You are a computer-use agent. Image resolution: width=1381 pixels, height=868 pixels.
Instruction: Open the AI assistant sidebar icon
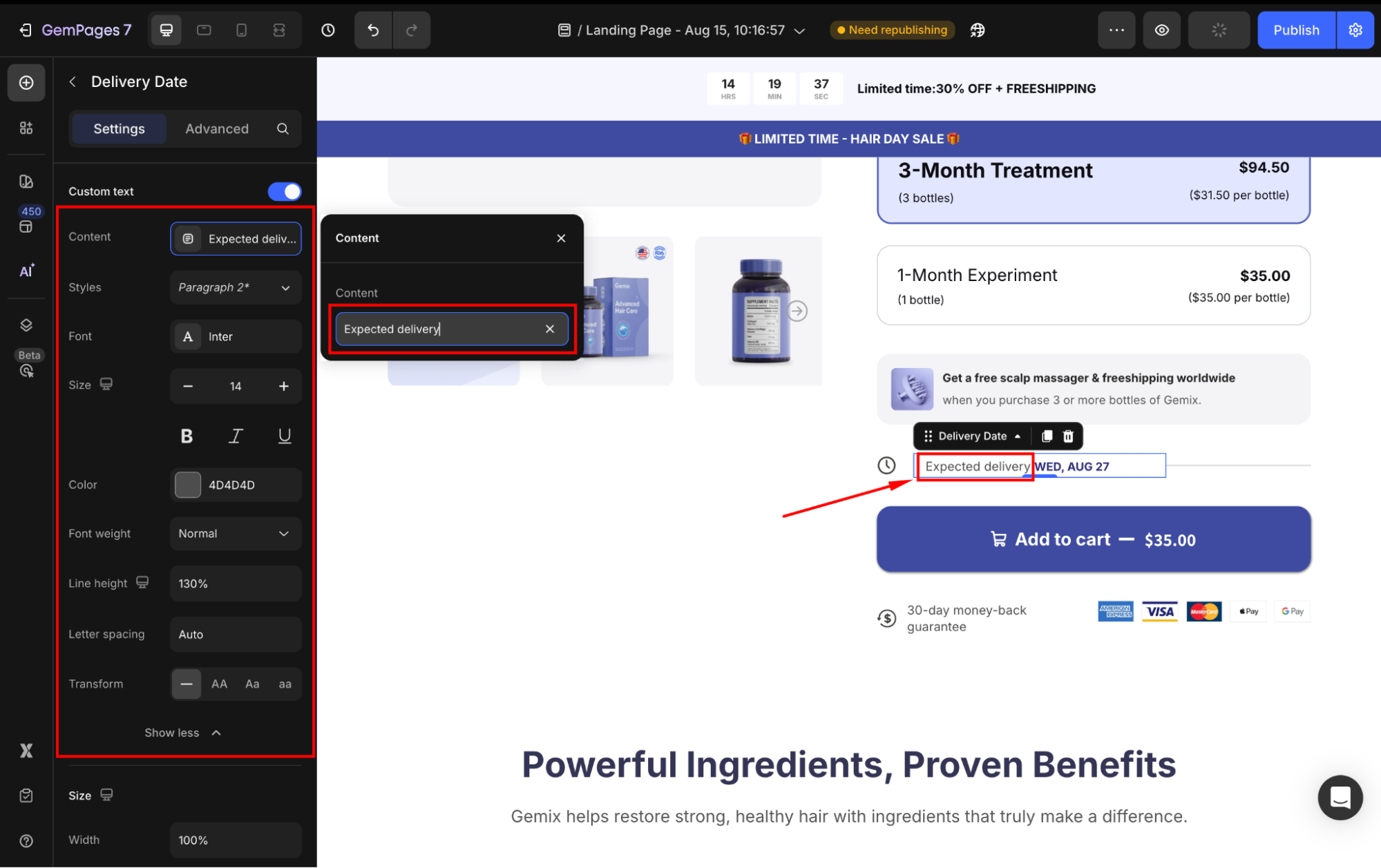pyautogui.click(x=26, y=271)
